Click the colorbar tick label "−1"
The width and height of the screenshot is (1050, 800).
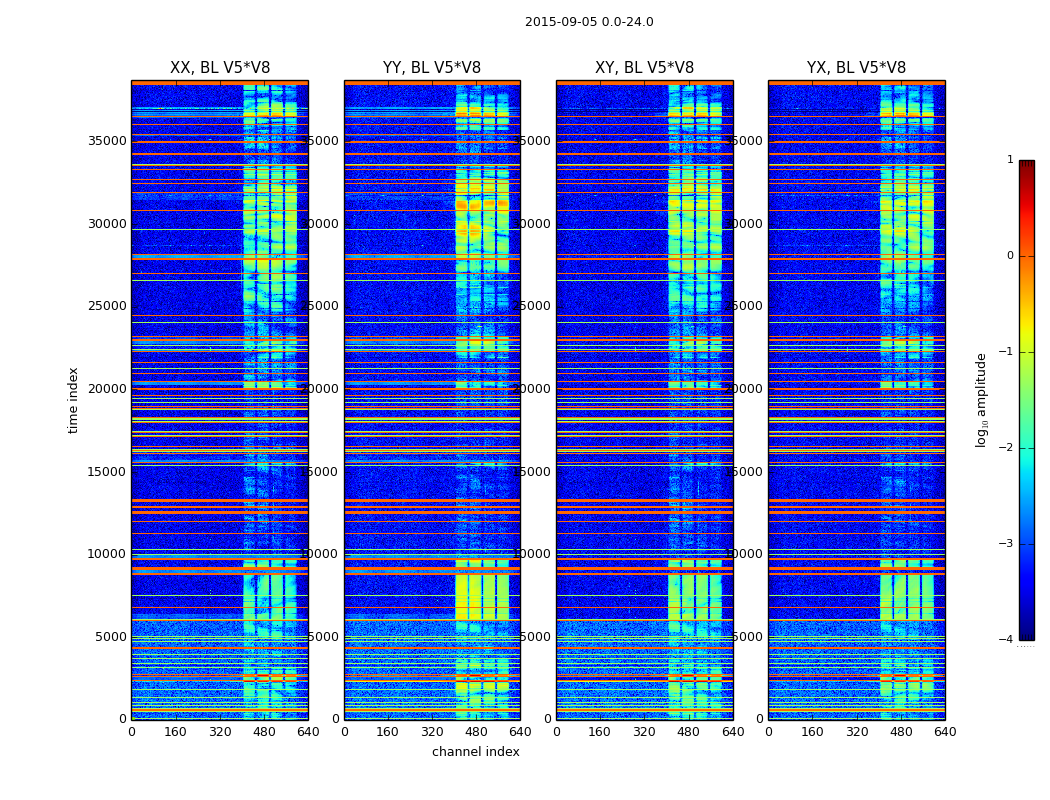tap(1006, 352)
